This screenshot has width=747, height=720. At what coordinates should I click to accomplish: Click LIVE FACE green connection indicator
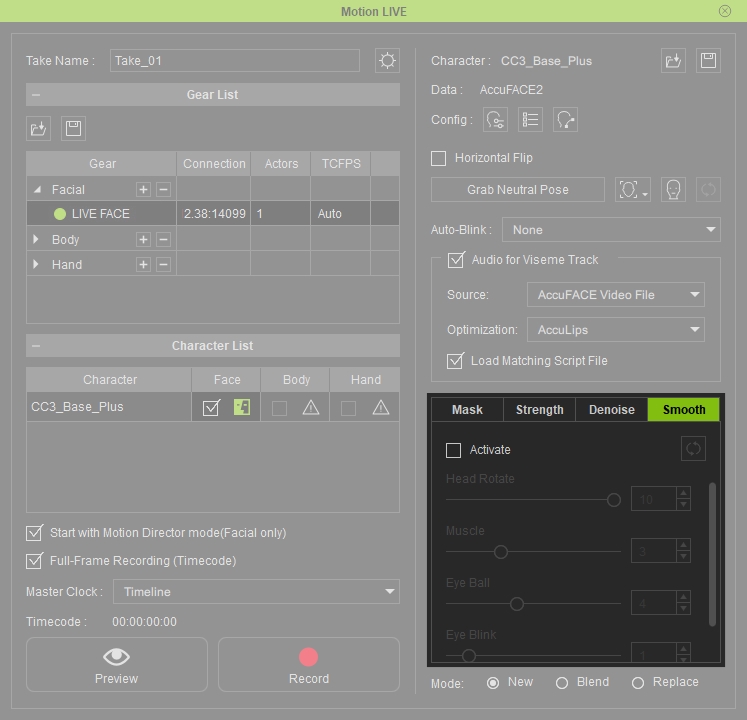pos(60,214)
